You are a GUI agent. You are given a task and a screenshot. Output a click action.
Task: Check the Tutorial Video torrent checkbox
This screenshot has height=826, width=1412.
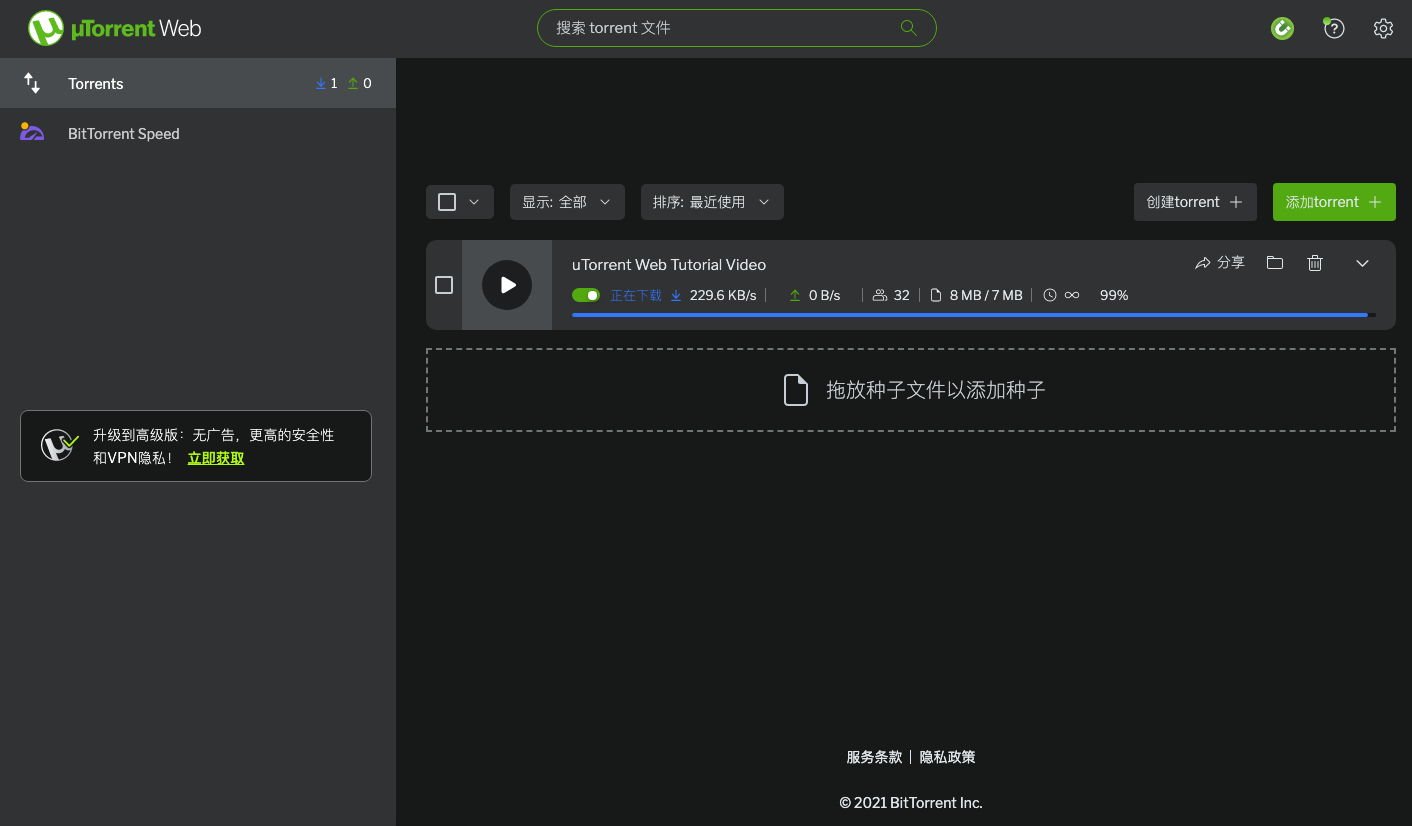coord(444,285)
